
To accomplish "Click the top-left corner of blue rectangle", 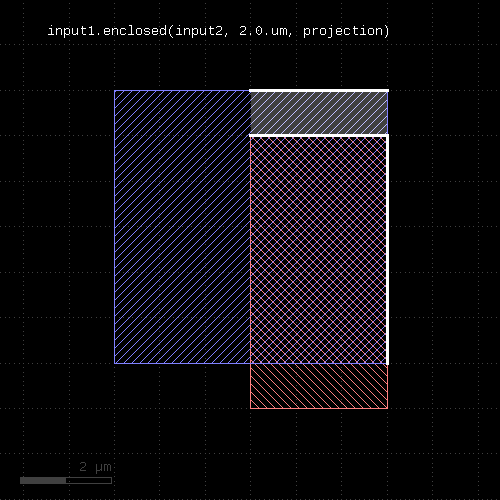I will coord(114,90).
